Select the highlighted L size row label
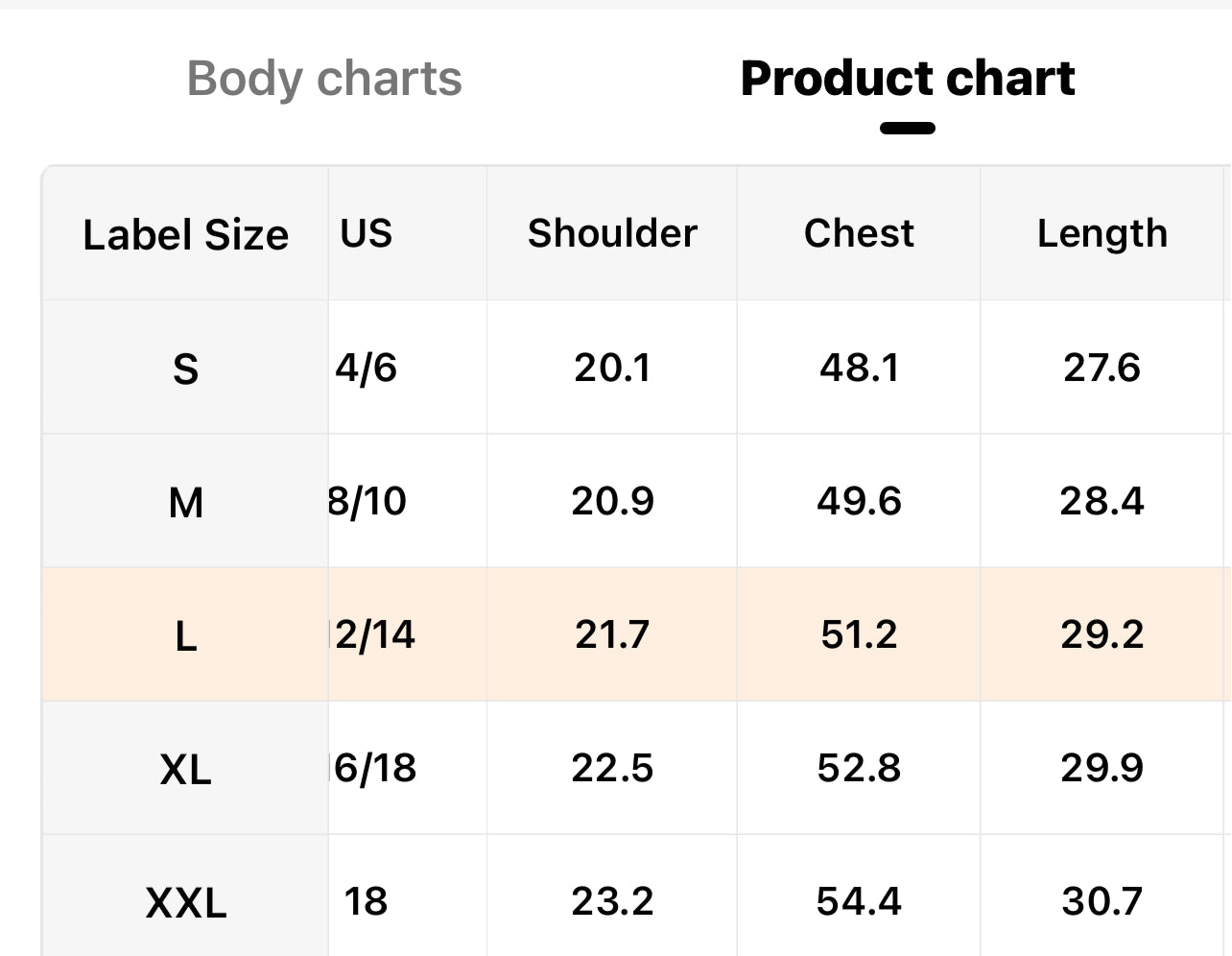Screen dimensions: 1232x956 tap(185, 636)
